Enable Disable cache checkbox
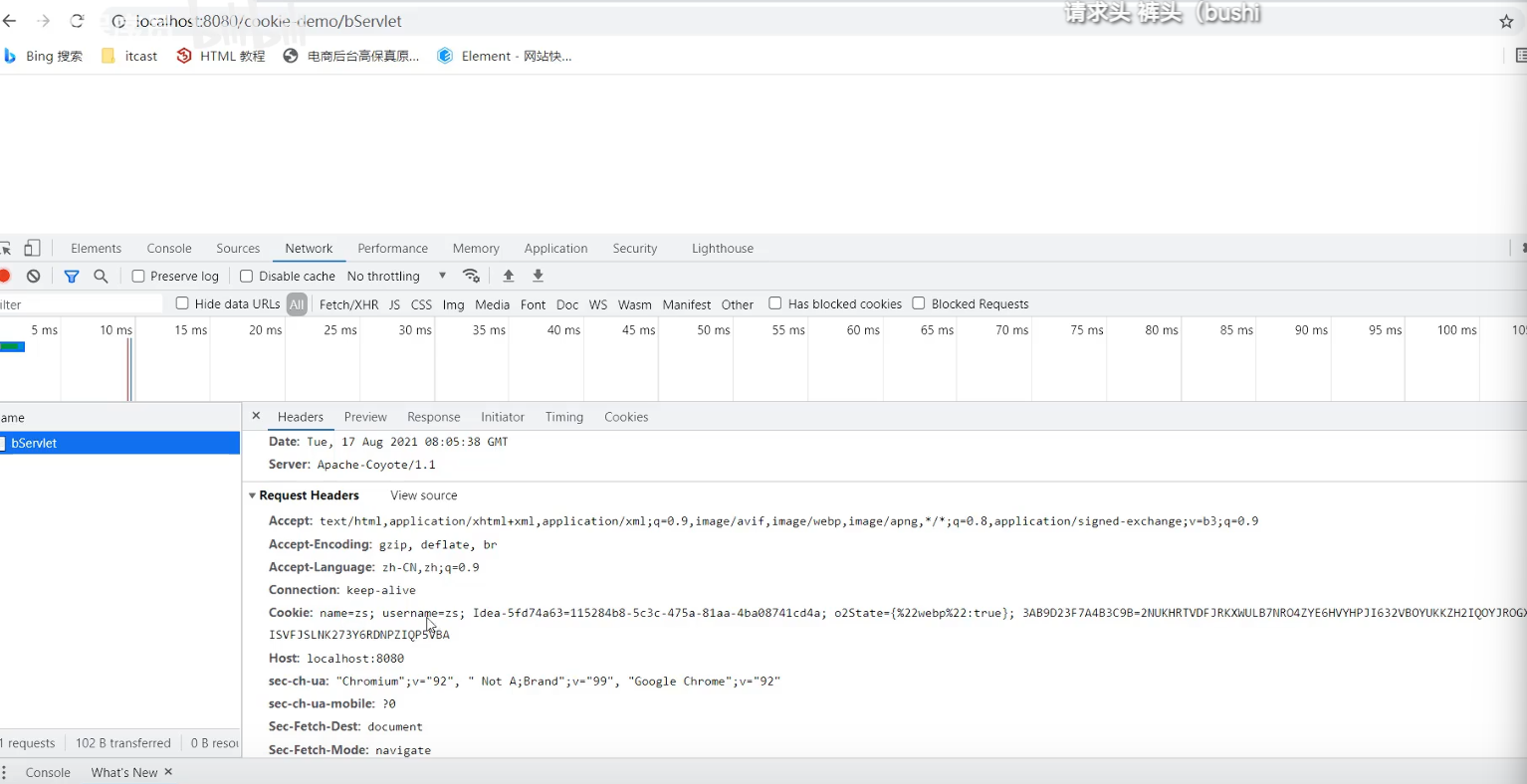The height and width of the screenshot is (784, 1527). [x=247, y=276]
